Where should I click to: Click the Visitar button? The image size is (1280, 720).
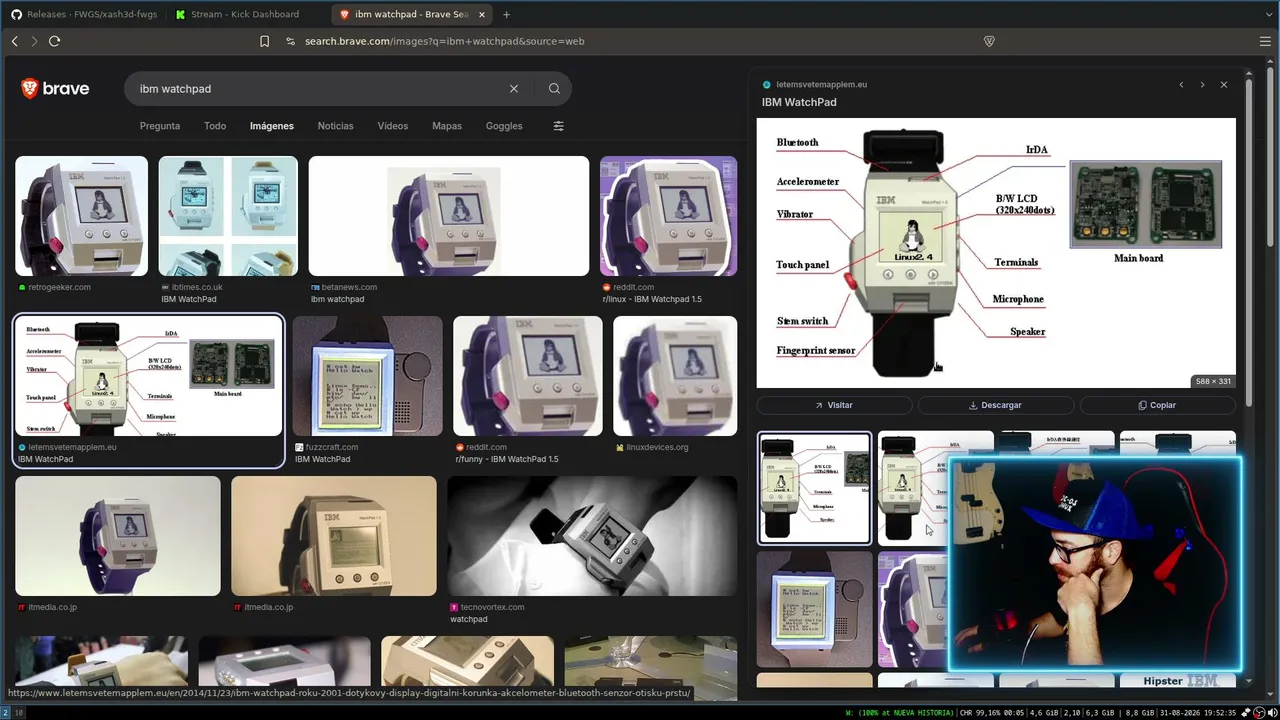[x=834, y=405]
